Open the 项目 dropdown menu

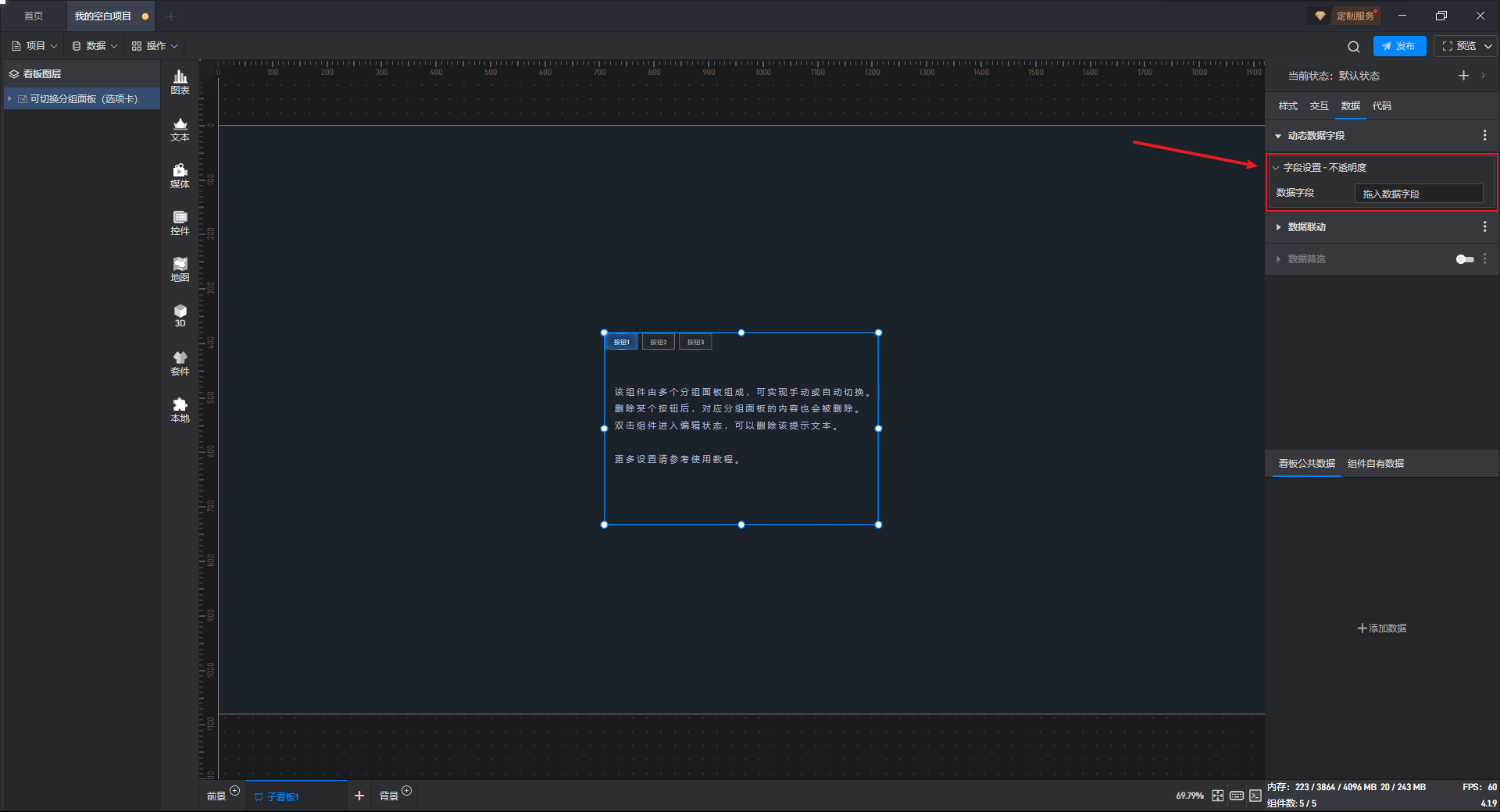(x=35, y=46)
